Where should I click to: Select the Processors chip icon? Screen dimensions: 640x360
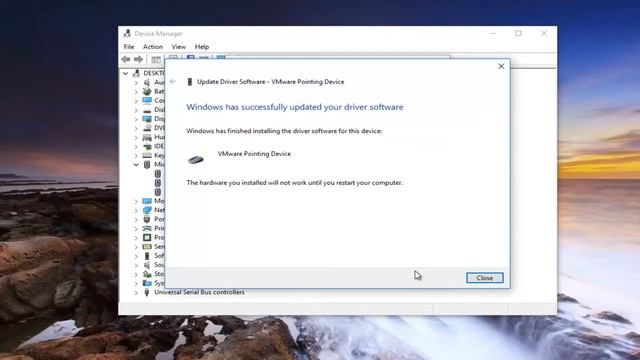click(x=147, y=237)
